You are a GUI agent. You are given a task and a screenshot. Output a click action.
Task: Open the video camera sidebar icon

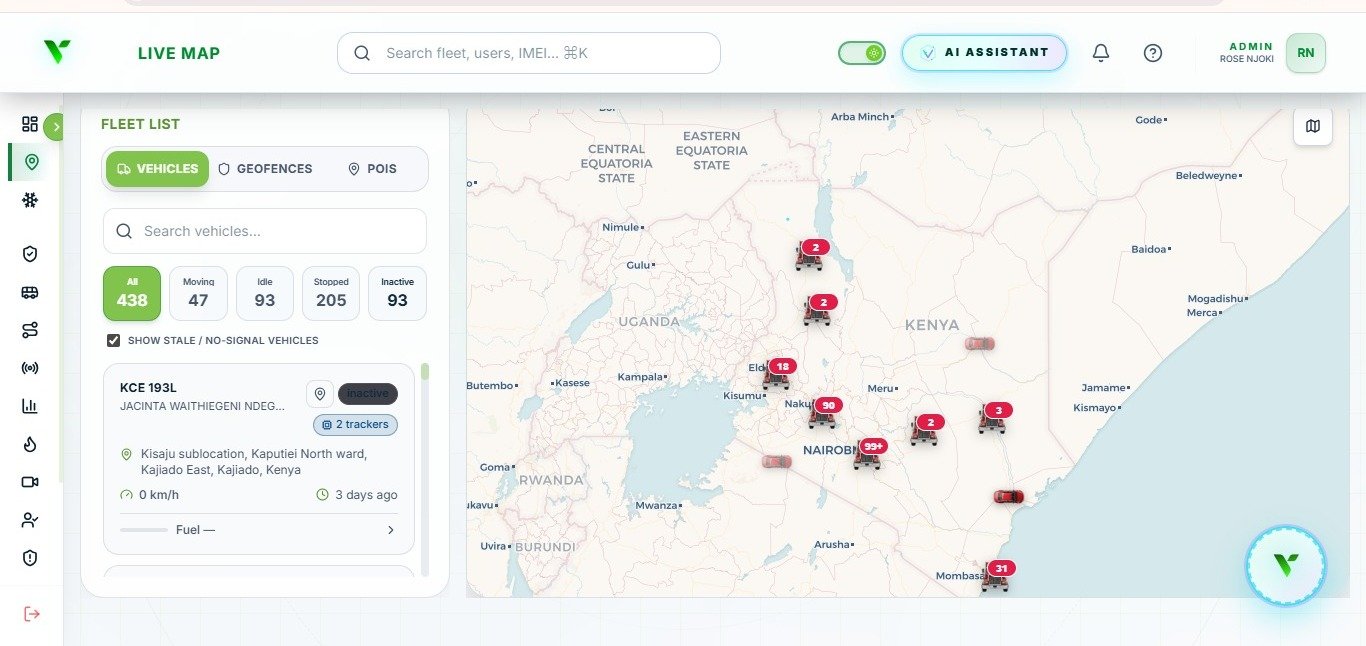click(30, 482)
